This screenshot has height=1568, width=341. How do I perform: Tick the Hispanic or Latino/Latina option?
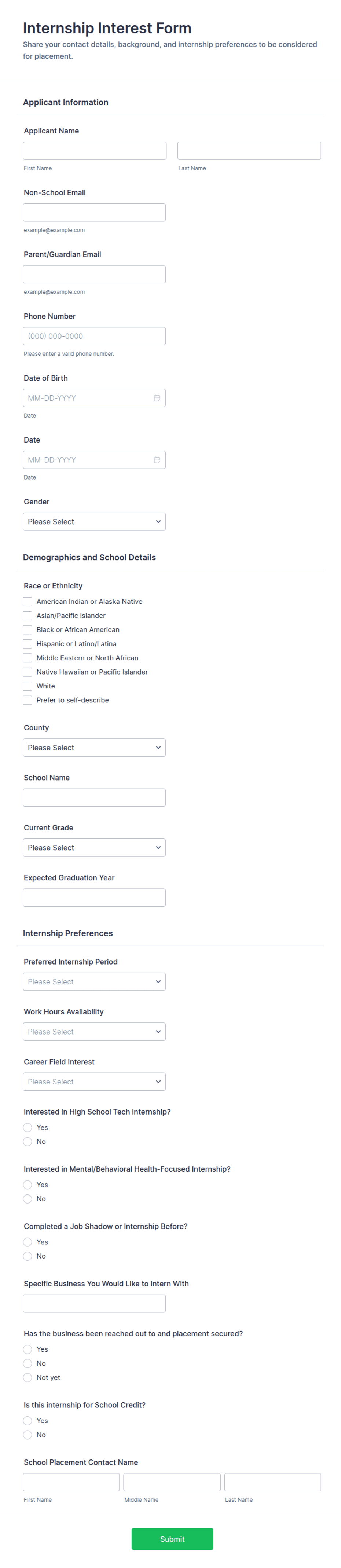coord(27,643)
